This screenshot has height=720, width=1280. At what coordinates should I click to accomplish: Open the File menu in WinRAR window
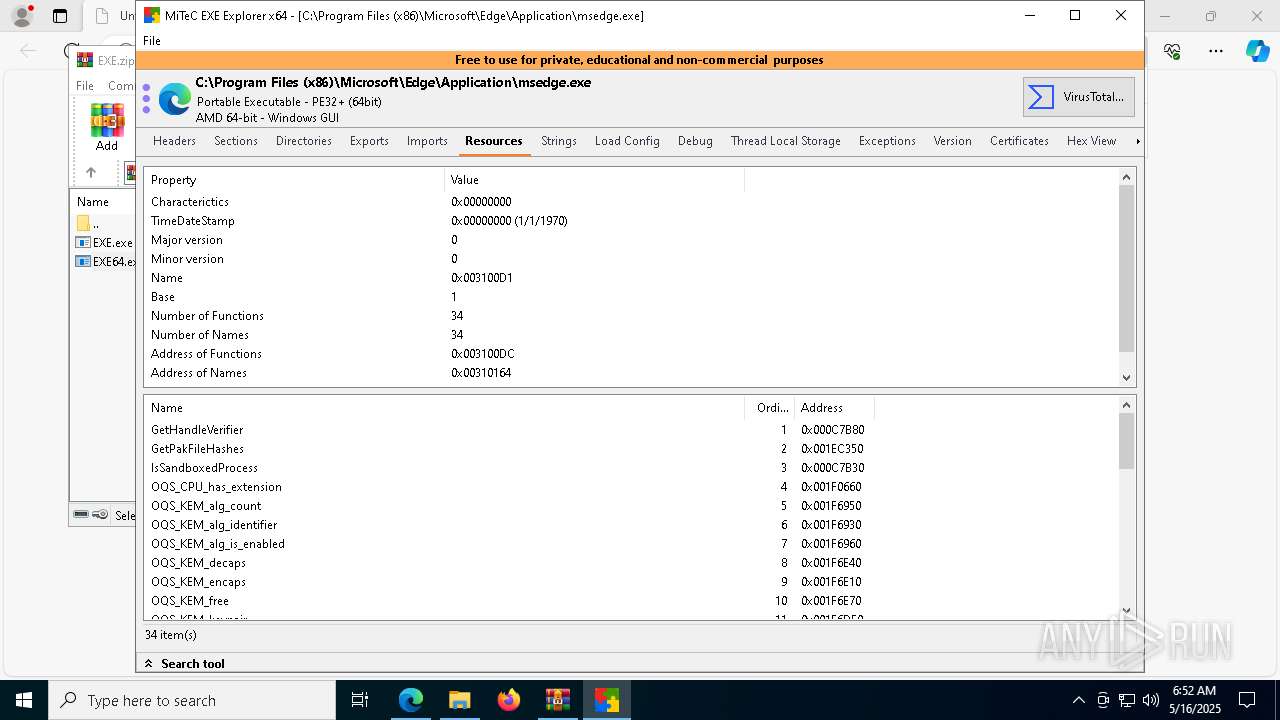(x=85, y=86)
